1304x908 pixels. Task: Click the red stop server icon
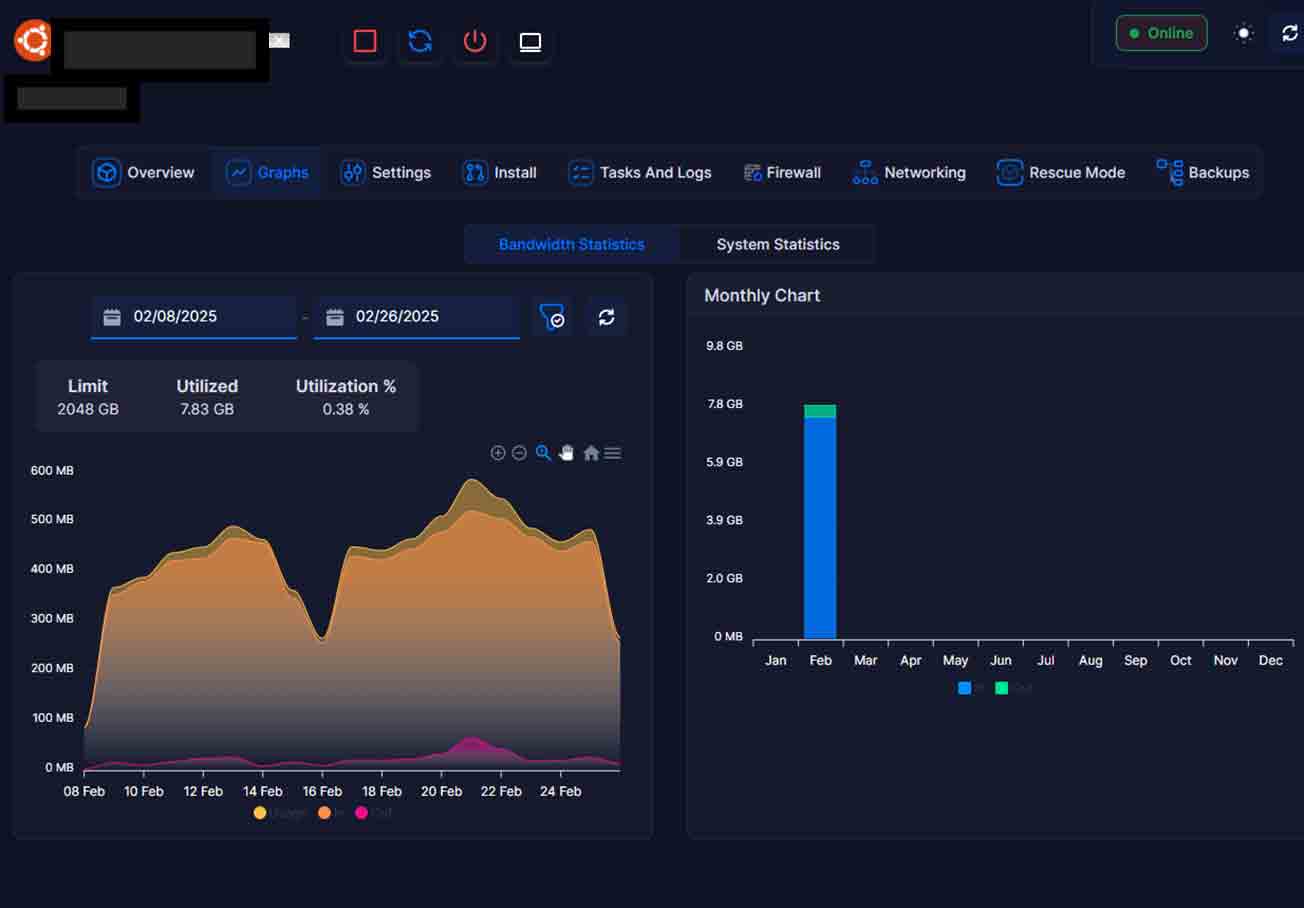coord(365,41)
